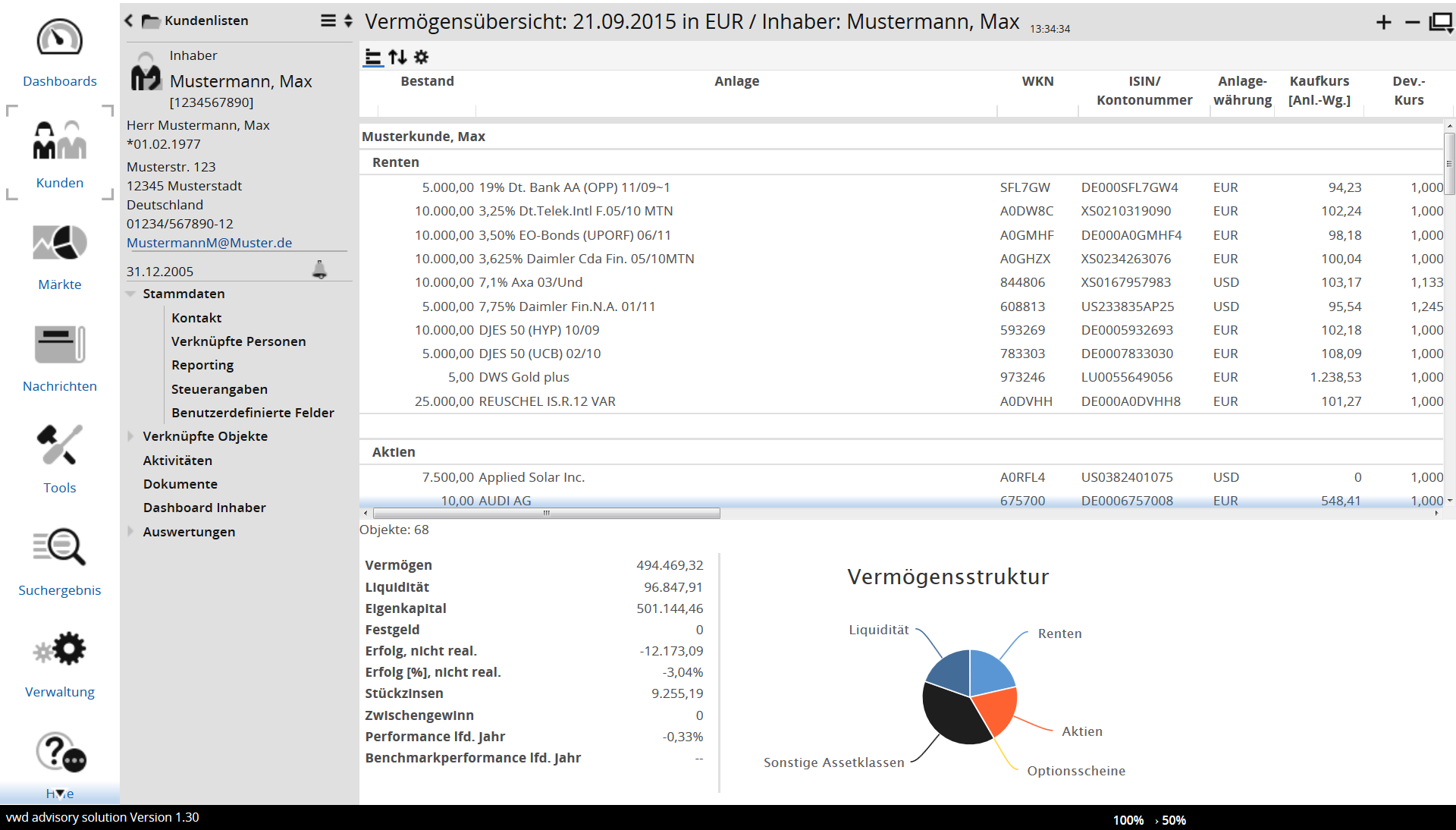The height and width of the screenshot is (830, 1456).
Task: Expand Verknüpfte Objekte tree node
Action: (x=131, y=436)
